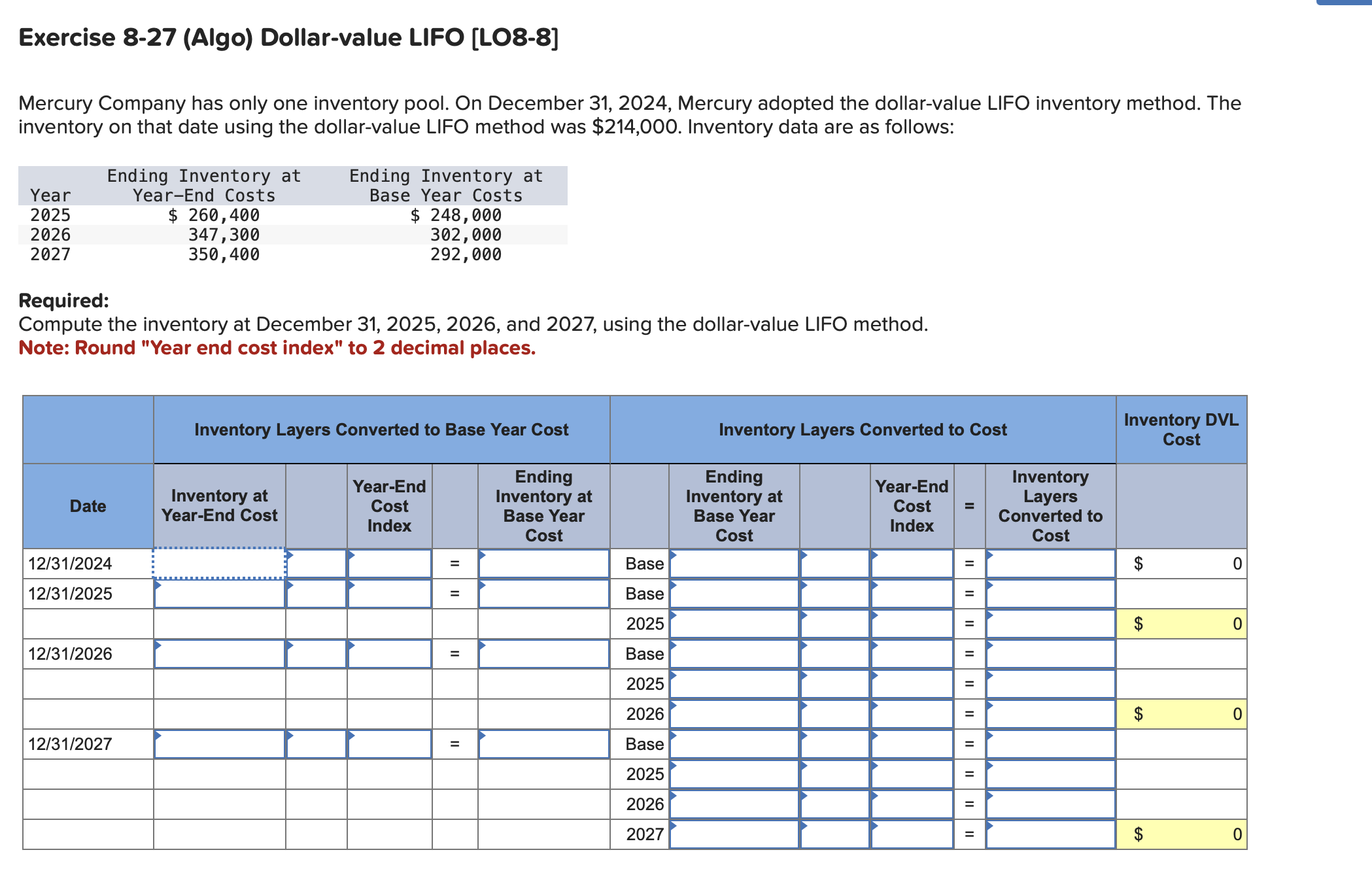Select the Ending Inventory at Base Year Cost field for 12/31/2027
1372x884 pixels.
point(544,743)
